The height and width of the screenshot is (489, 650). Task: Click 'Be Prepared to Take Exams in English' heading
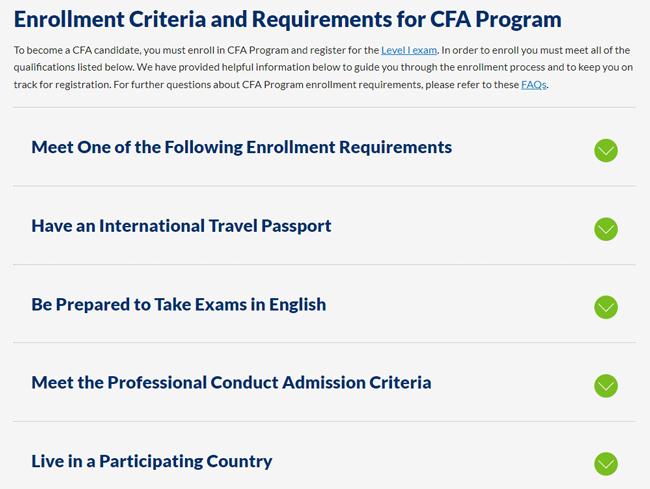point(178,304)
